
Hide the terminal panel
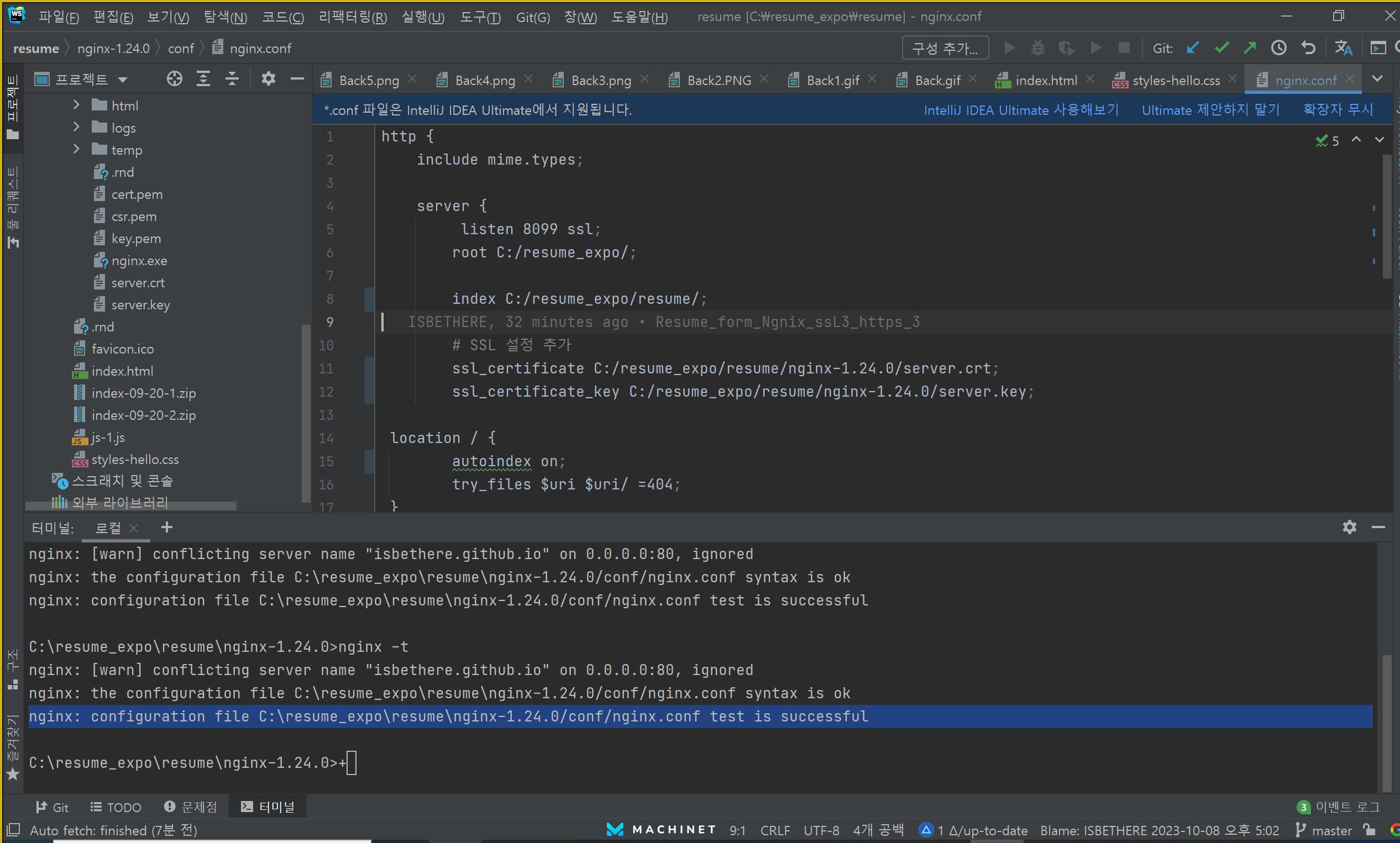[x=1378, y=527]
